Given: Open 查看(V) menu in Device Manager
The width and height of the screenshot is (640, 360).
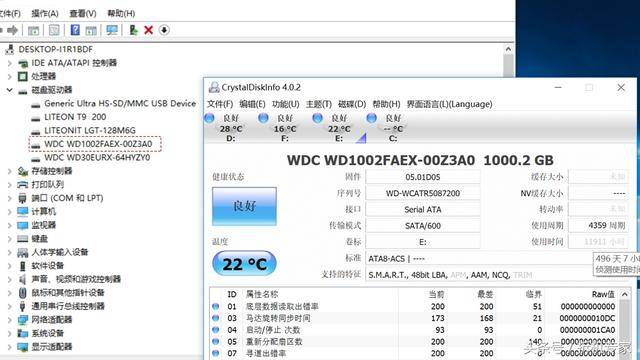Looking at the screenshot, I should coord(83,13).
